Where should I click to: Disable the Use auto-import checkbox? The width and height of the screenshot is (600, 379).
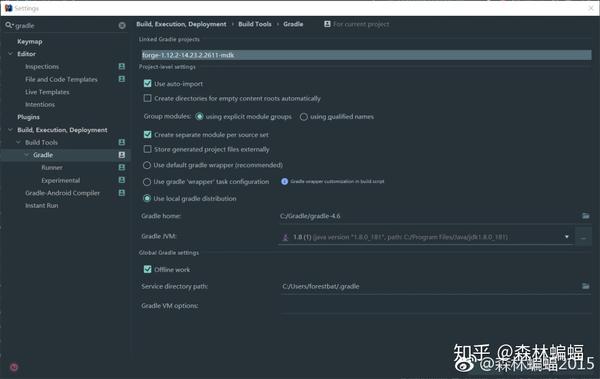tap(147, 83)
